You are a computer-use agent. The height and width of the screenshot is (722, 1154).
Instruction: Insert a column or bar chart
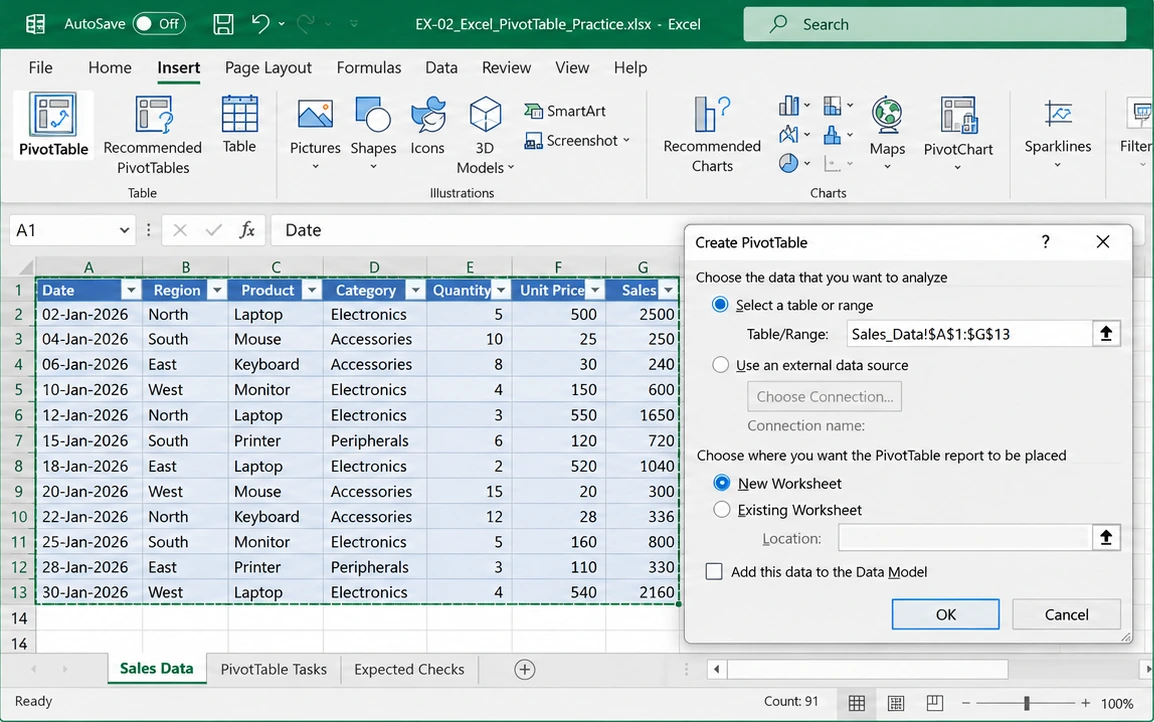[793, 106]
